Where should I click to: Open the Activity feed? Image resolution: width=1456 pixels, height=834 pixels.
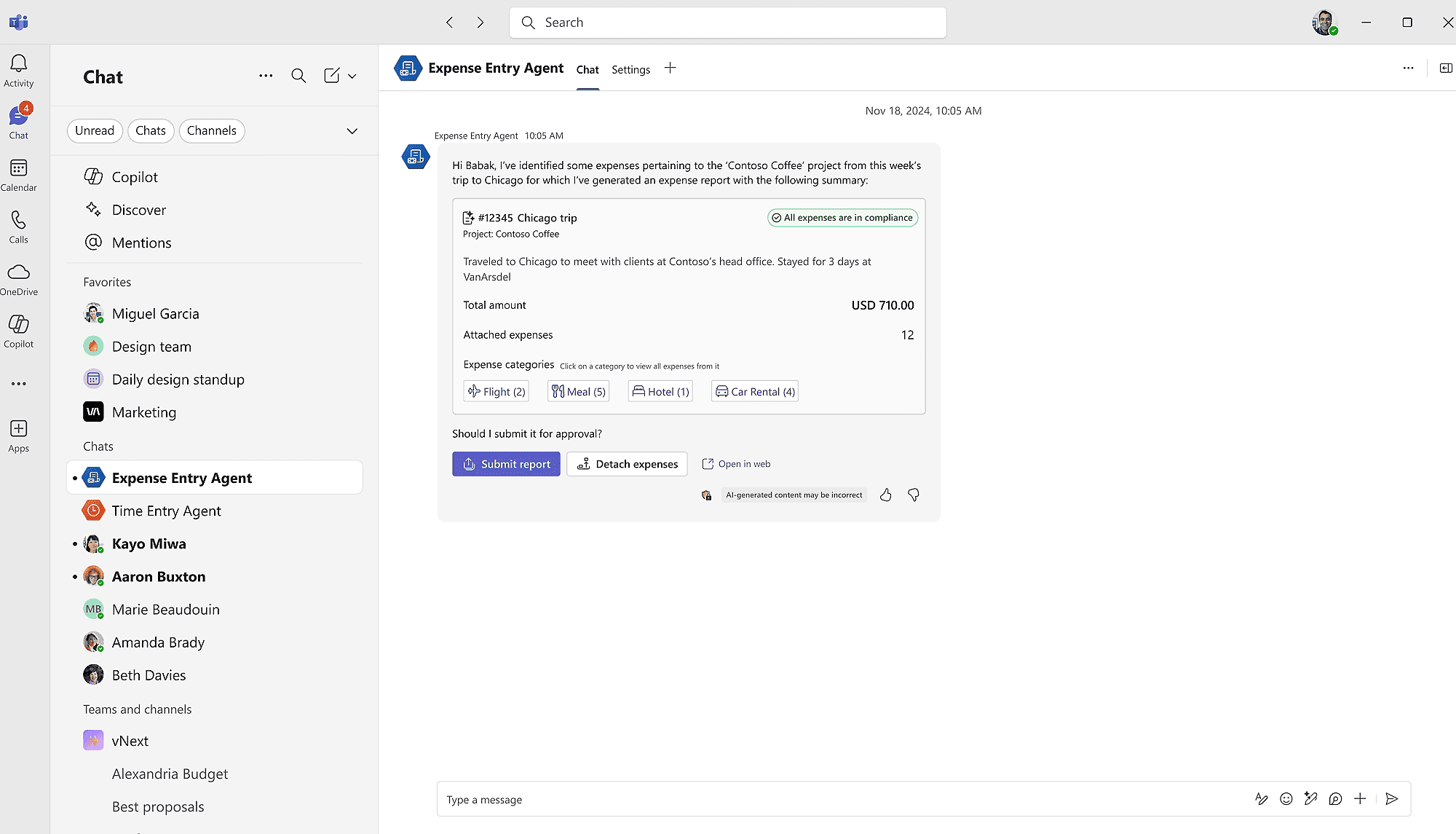tap(18, 69)
